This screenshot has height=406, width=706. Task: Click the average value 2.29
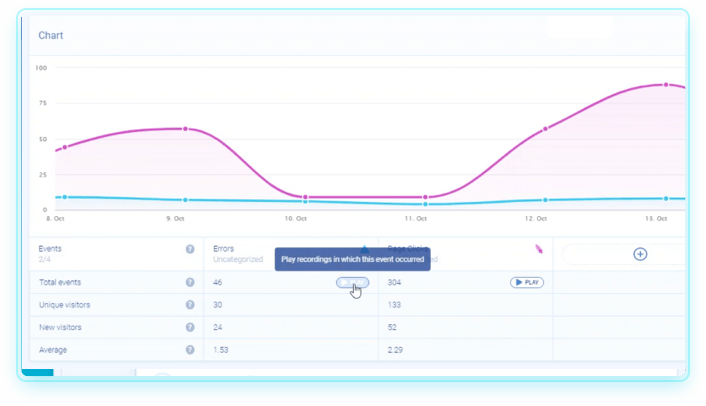(395, 350)
